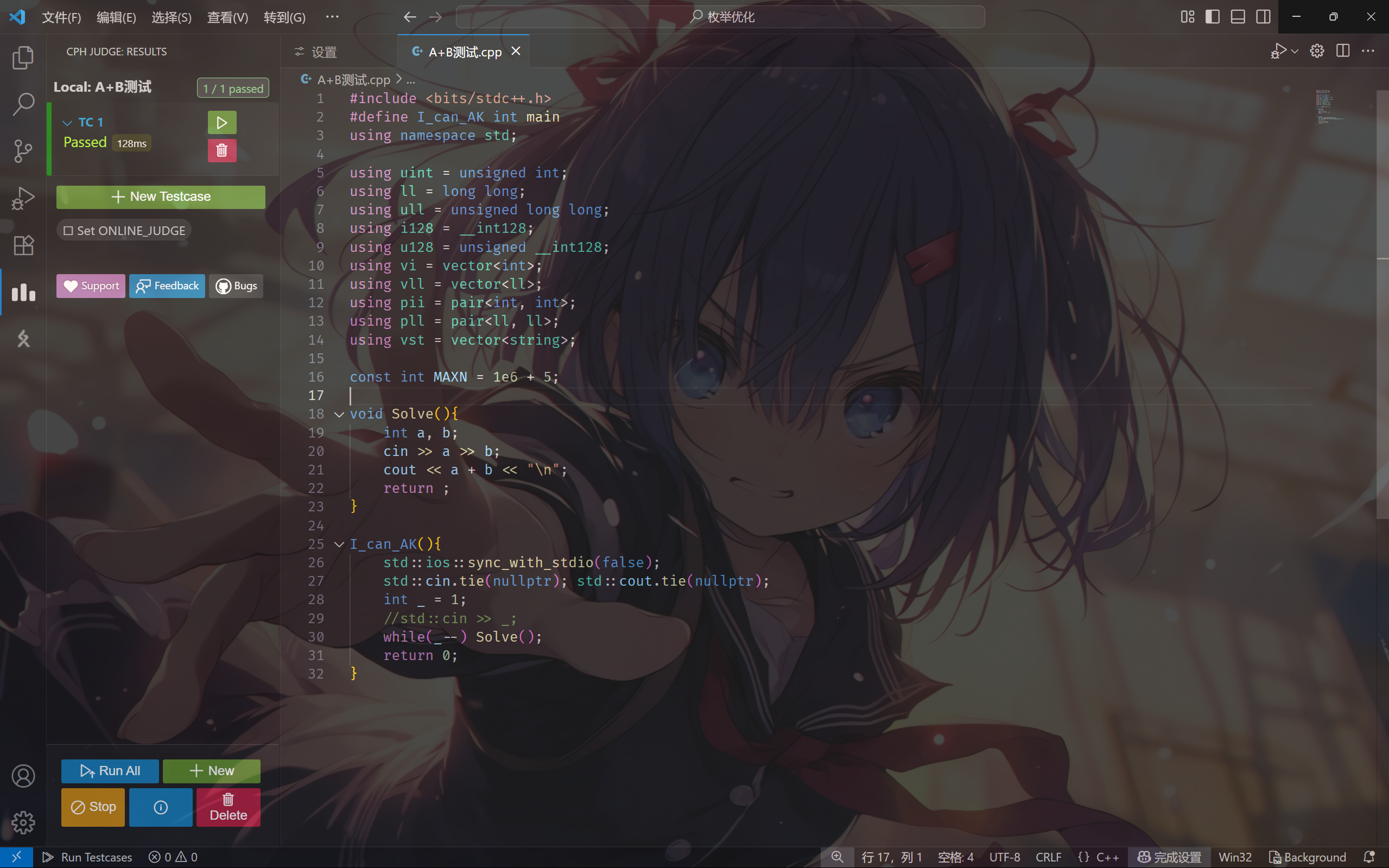This screenshot has width=1389, height=868.
Task: Click the code minimap preview
Action: [1326, 107]
